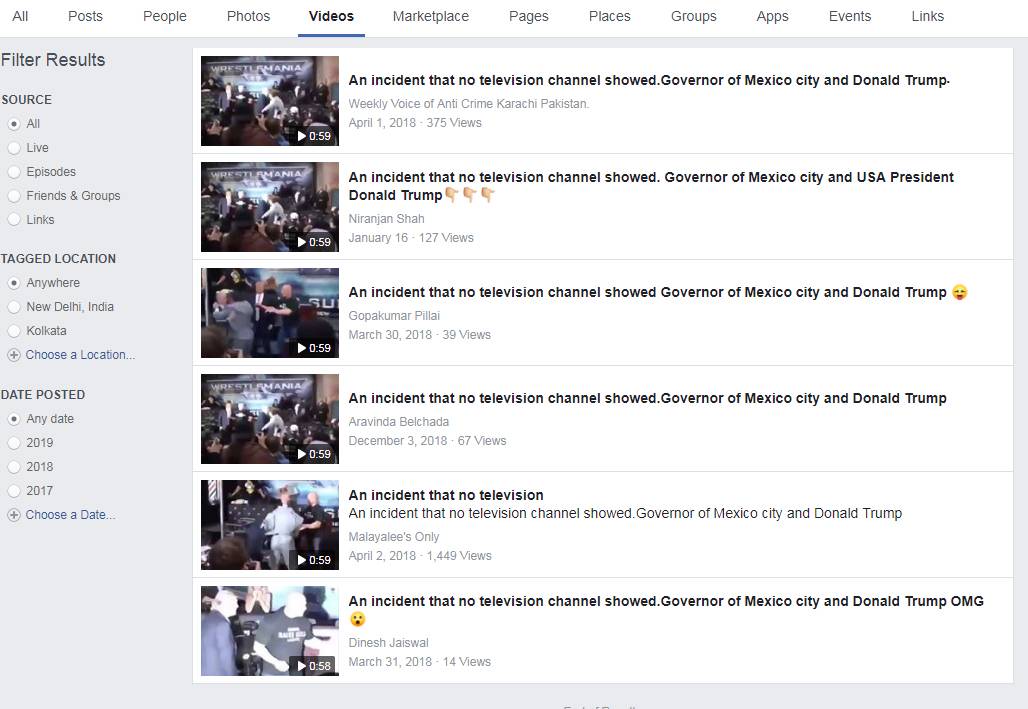Screen dimensions: 1028x709
Task: Play Gopakumar Pillai's video thumbnail
Action: (269, 313)
